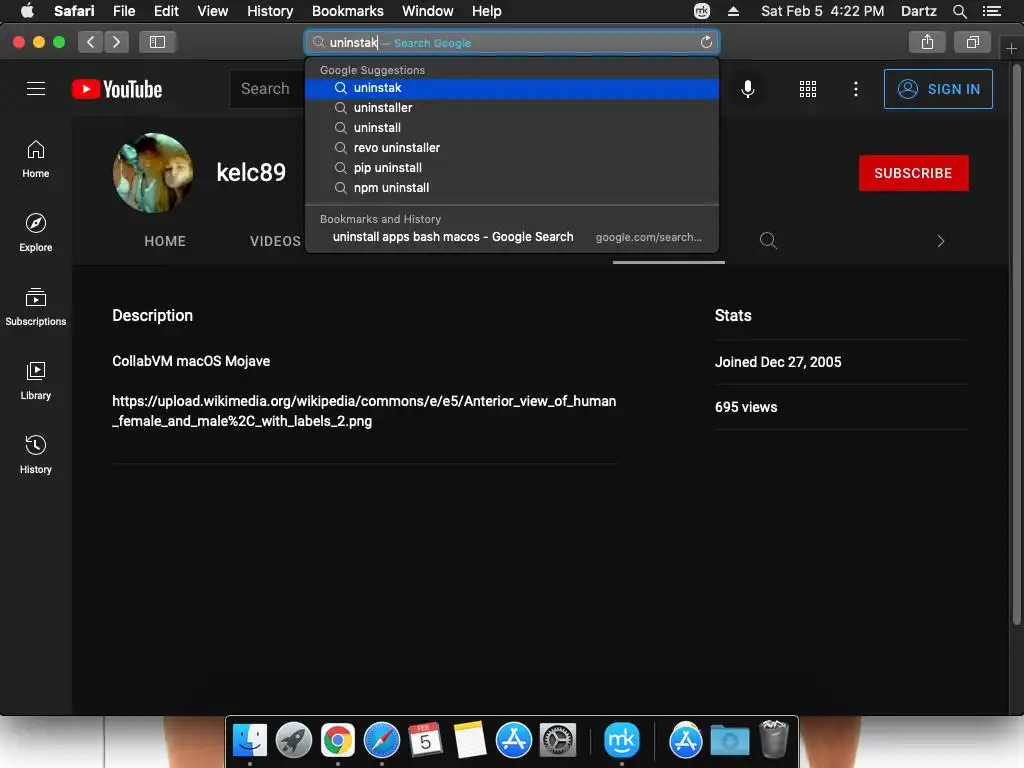
Task: Open the Window menu
Action: pyautogui.click(x=428, y=11)
